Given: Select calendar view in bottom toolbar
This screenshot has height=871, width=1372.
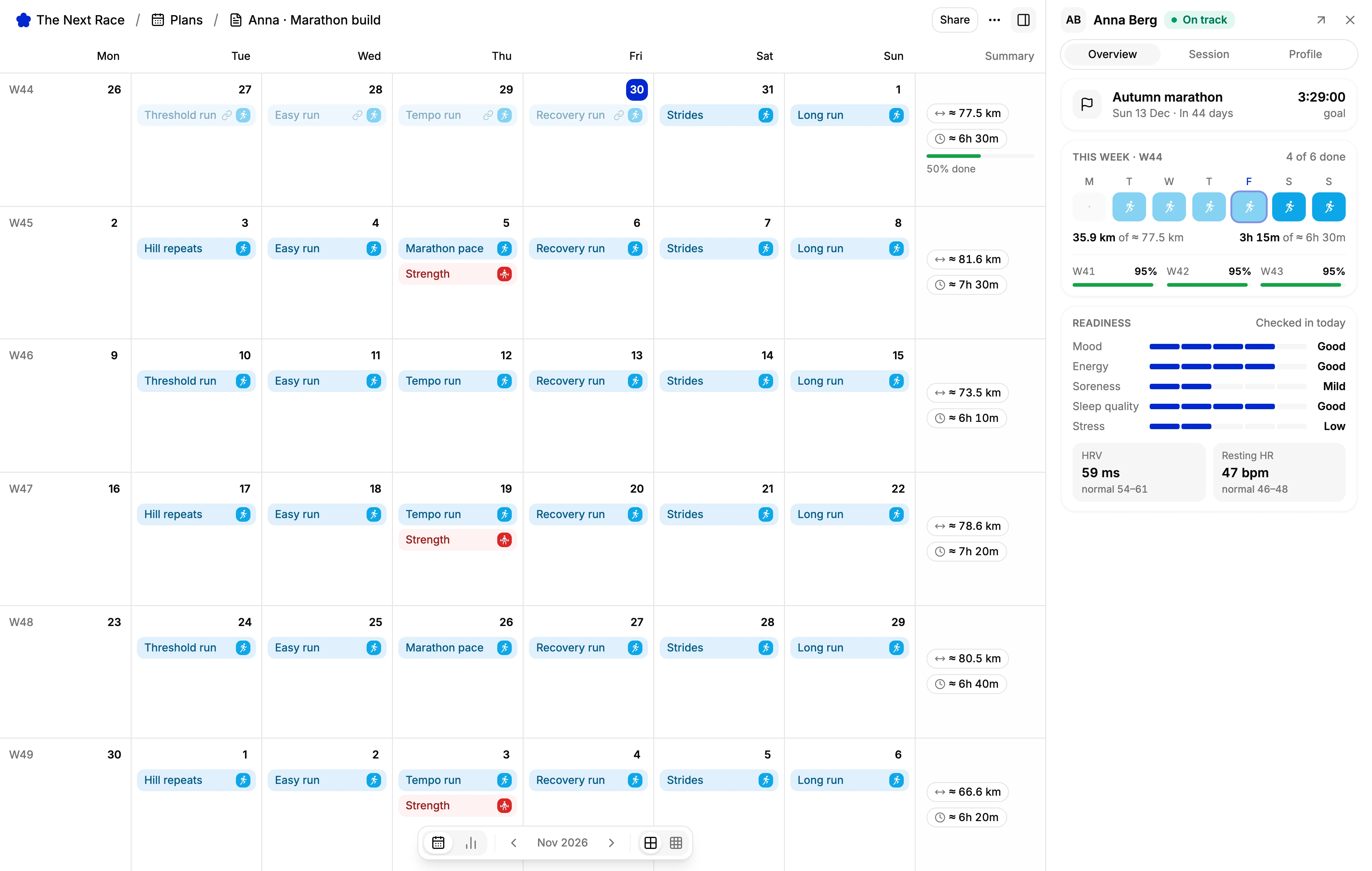Looking at the screenshot, I should point(438,843).
